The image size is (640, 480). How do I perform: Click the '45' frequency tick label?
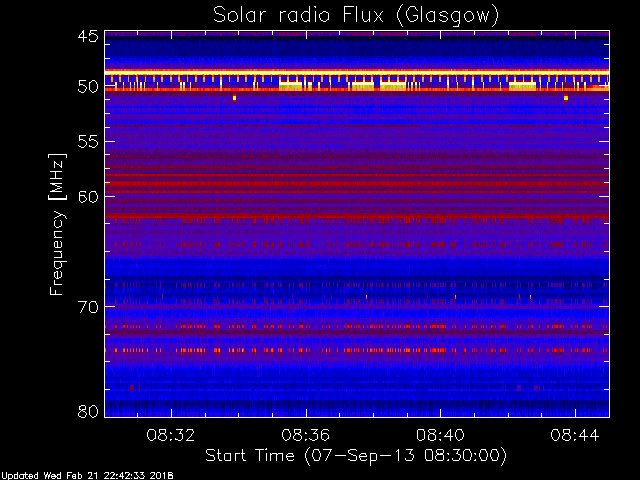pyautogui.click(x=88, y=36)
